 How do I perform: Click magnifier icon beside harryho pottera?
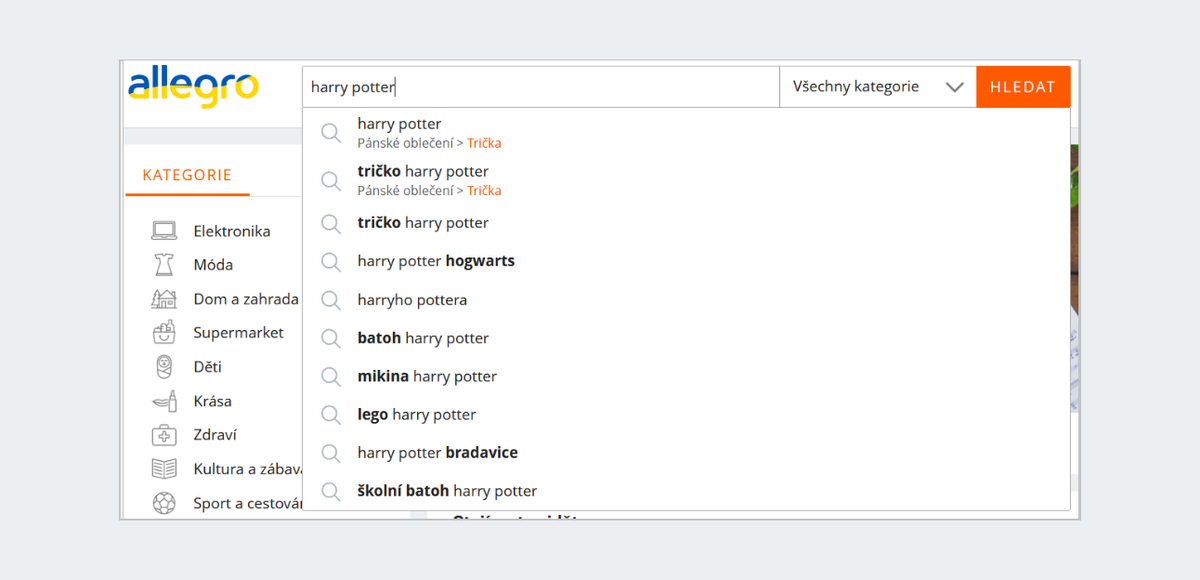tap(331, 300)
